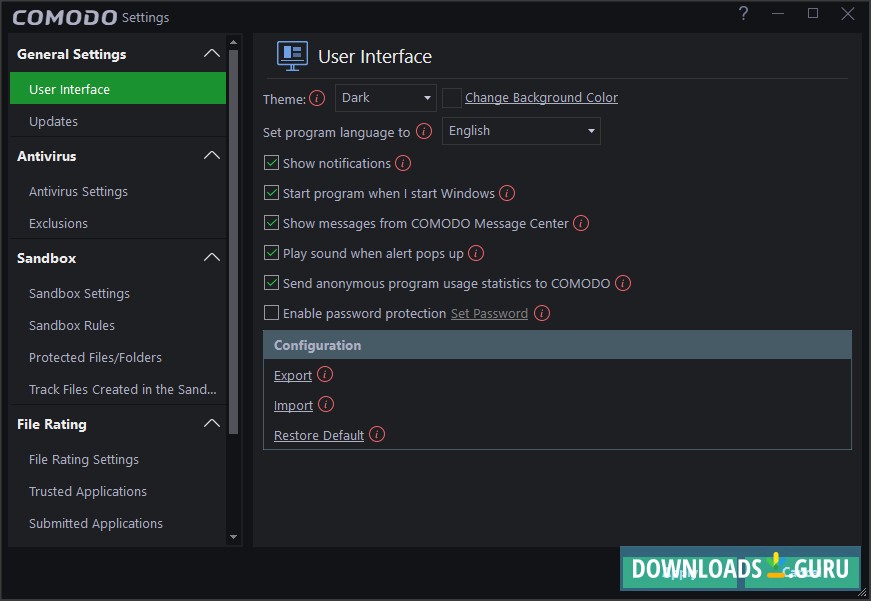Enable password protection
The image size is (871, 601).
(x=271, y=313)
